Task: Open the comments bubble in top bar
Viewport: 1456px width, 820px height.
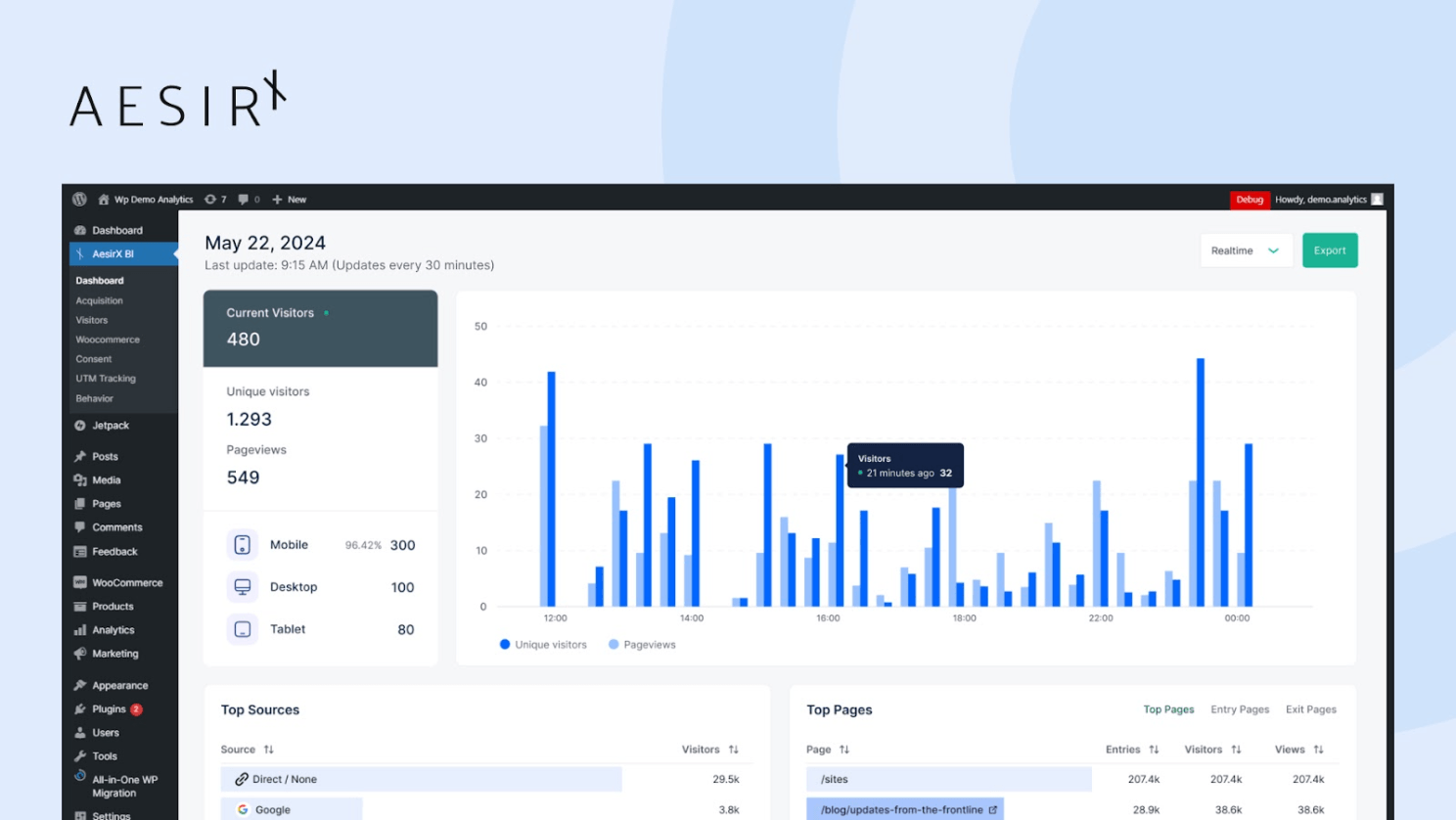Action: [x=246, y=199]
